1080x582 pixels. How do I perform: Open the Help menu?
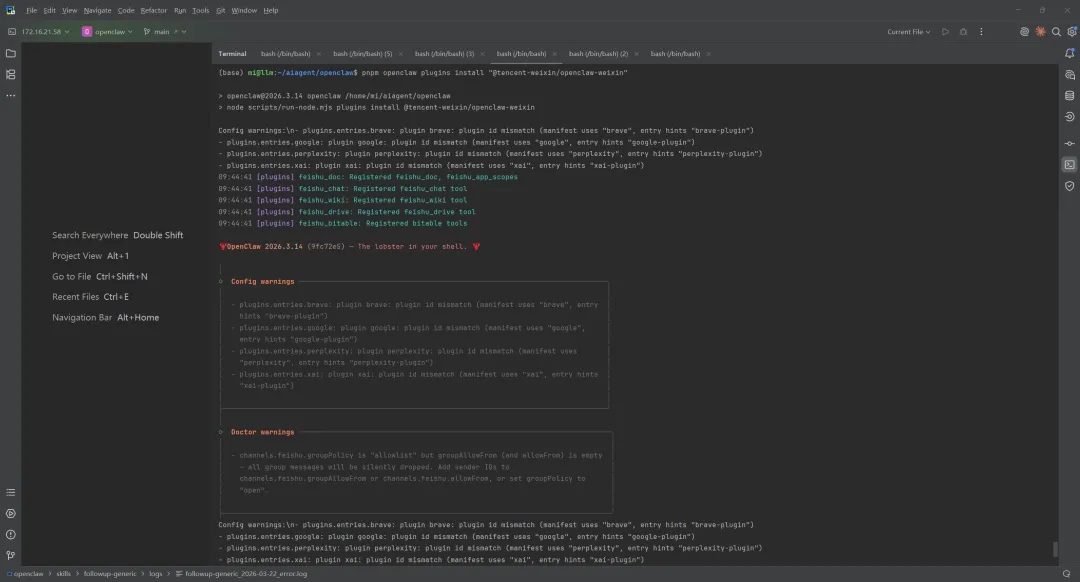[271, 10]
